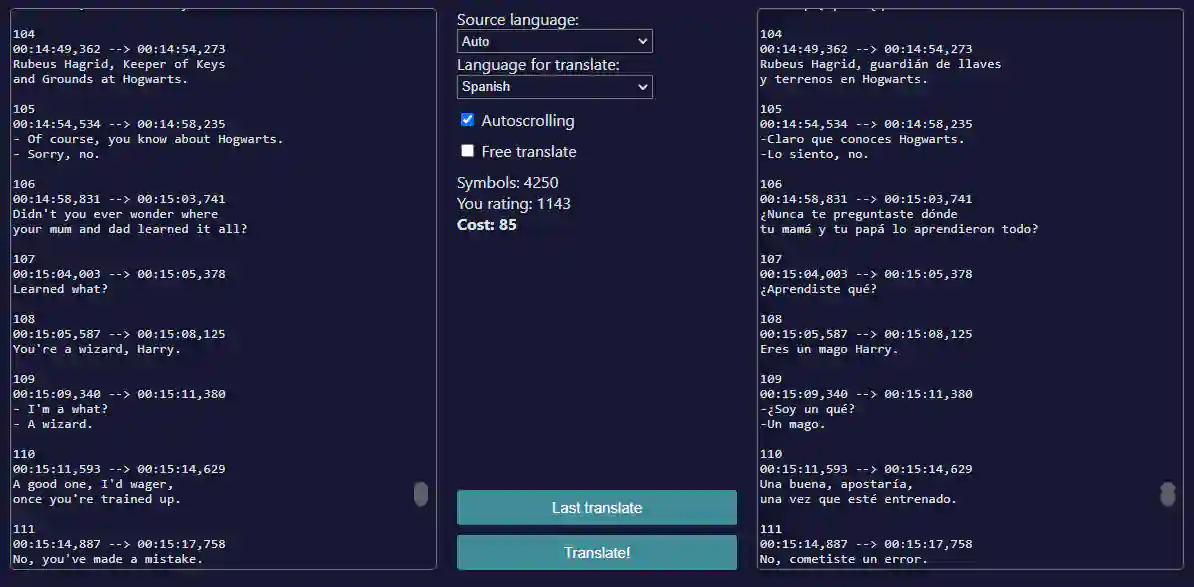Screen dimensions: 1194x587
Task: Place cursor on 'Learned what?' in source text
Action: [x=60, y=289]
